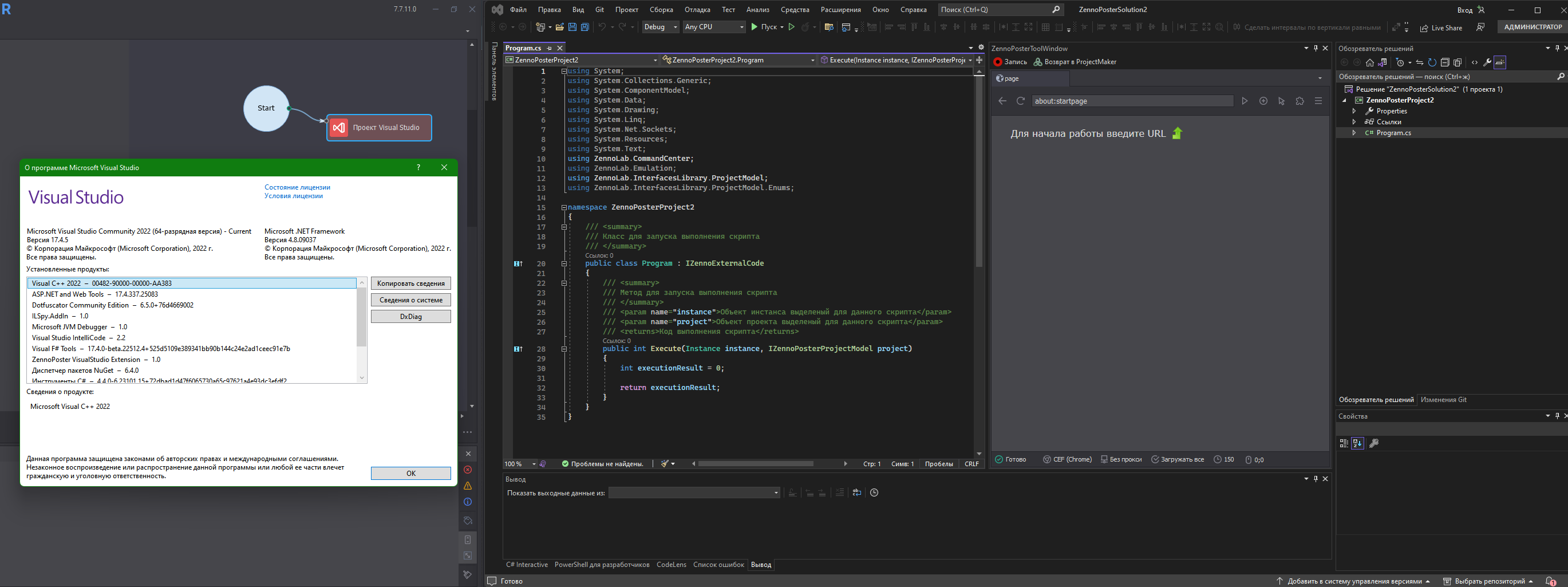This screenshot has height=587, width=1568.
Task: Click the notification bell in the status bar
Action: coord(1550,581)
